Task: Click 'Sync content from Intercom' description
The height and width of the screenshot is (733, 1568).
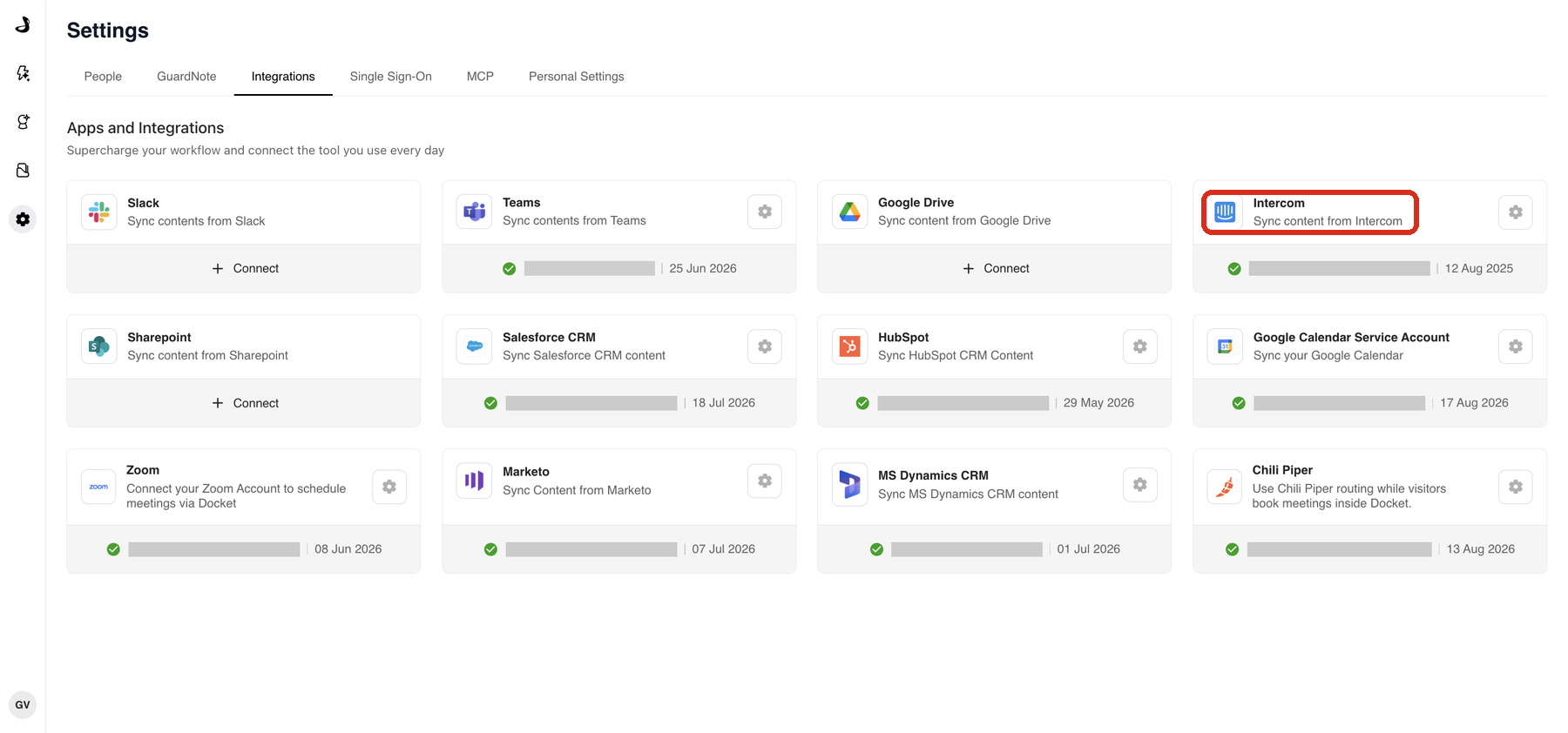Action: click(x=1328, y=221)
